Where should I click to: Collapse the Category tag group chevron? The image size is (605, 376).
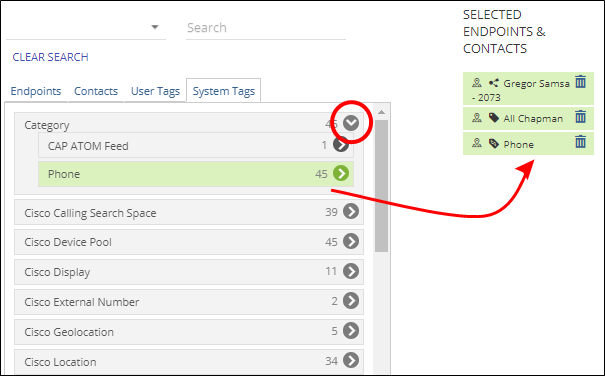(x=351, y=123)
